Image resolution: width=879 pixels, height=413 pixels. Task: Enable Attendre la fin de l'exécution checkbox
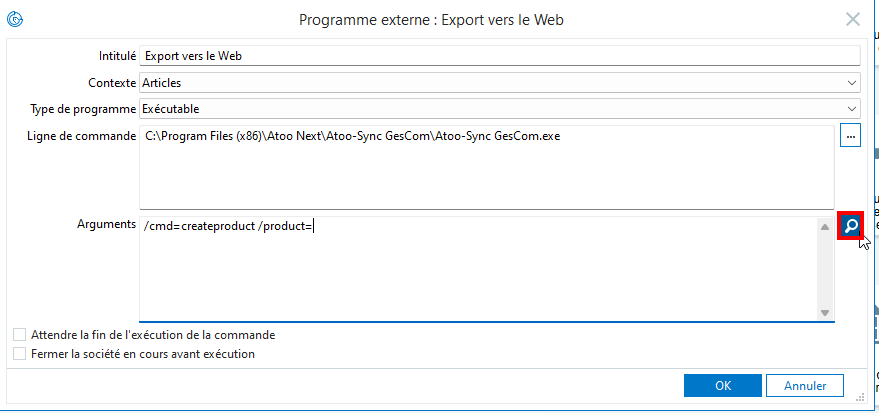click(20, 335)
